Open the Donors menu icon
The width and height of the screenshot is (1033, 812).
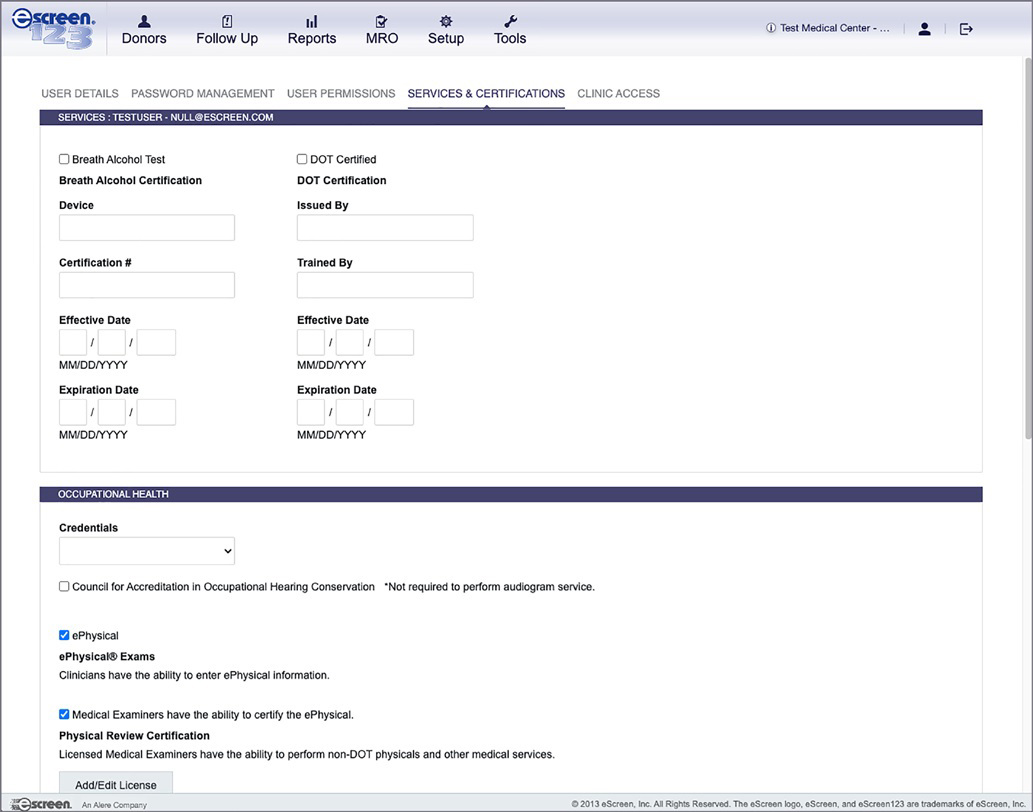pos(144,21)
